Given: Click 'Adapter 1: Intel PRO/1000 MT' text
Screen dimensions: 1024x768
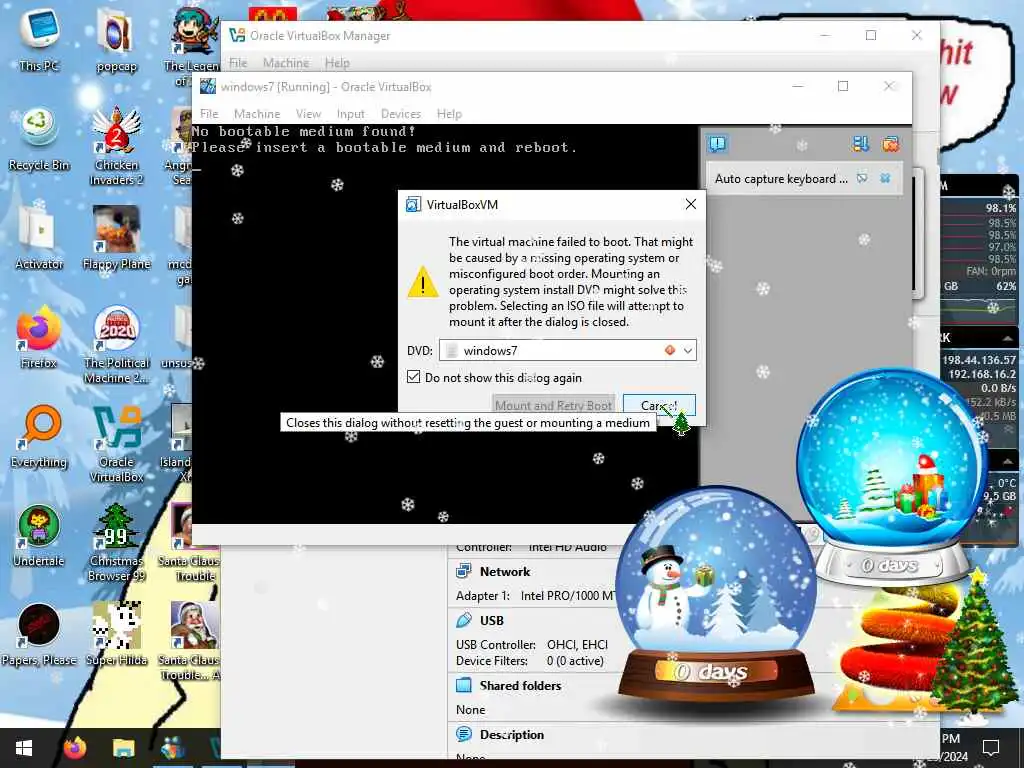Looking at the screenshot, I should tap(536, 596).
